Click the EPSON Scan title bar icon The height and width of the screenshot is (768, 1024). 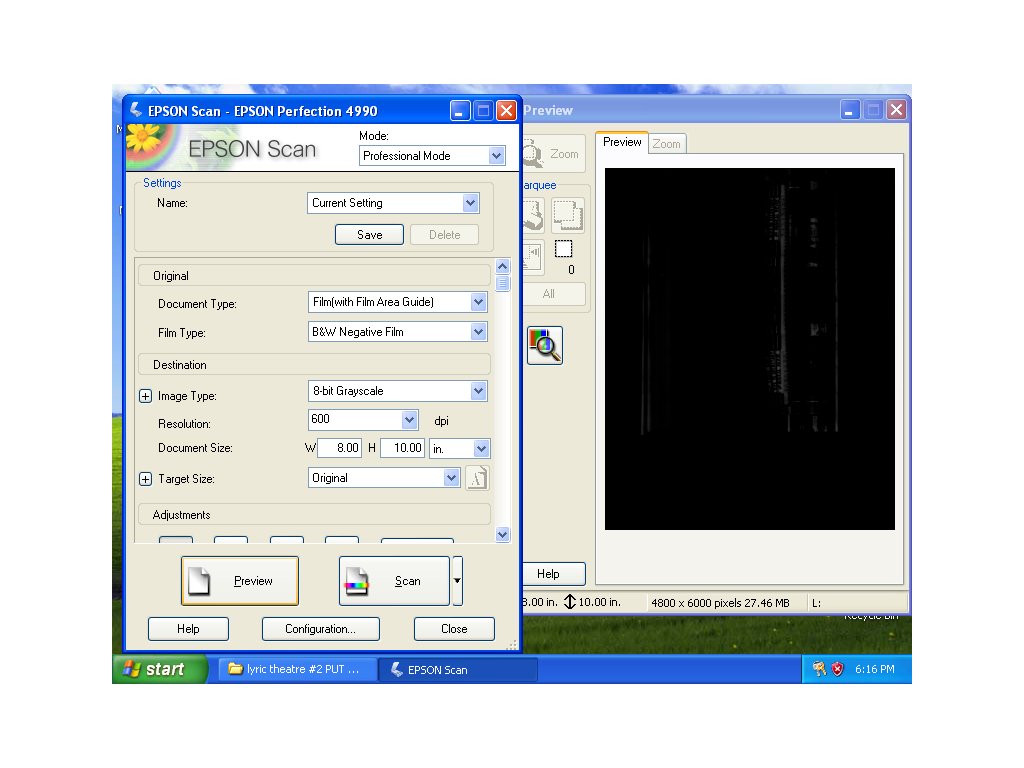point(136,110)
